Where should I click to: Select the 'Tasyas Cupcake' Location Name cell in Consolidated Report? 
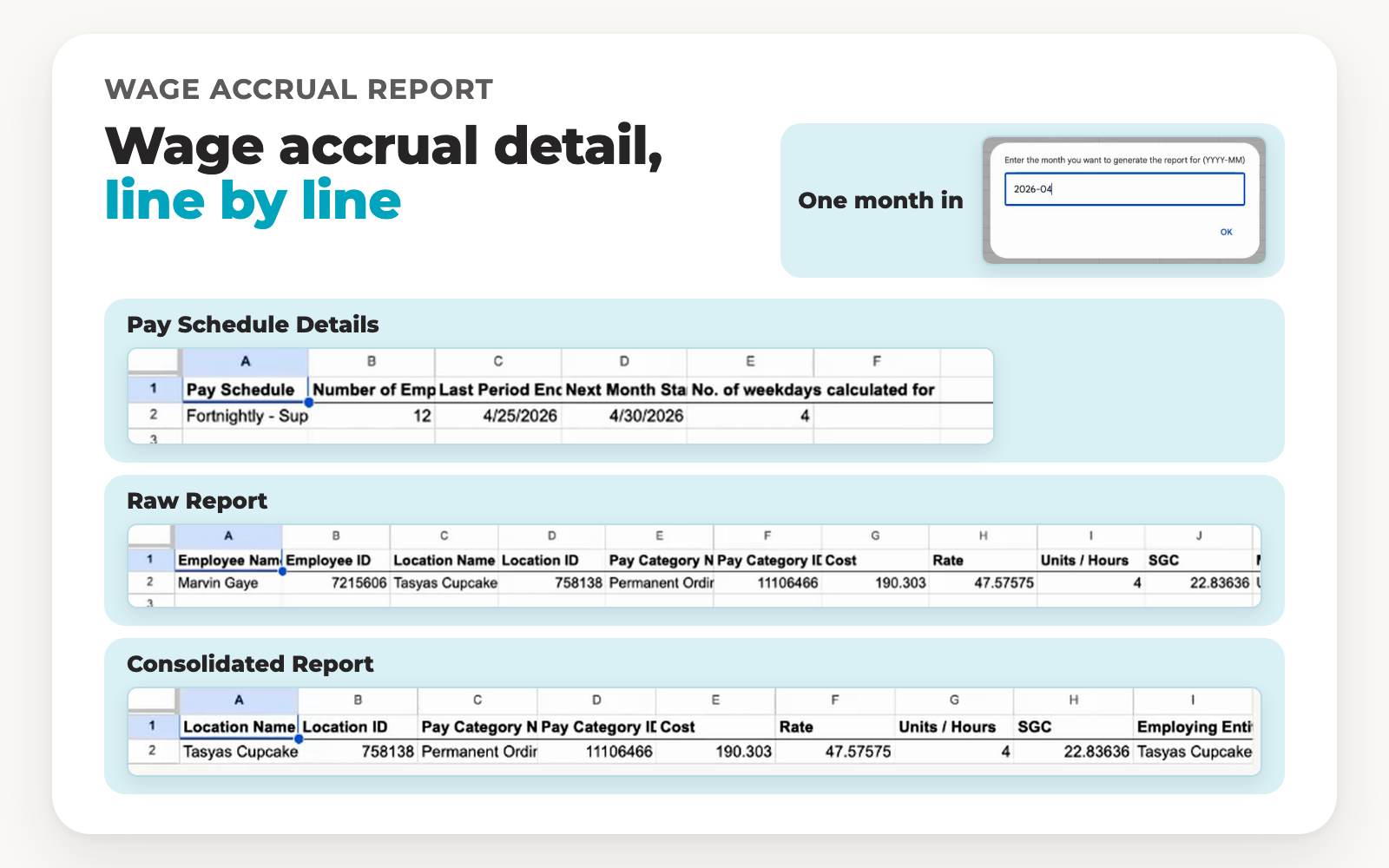[239, 752]
